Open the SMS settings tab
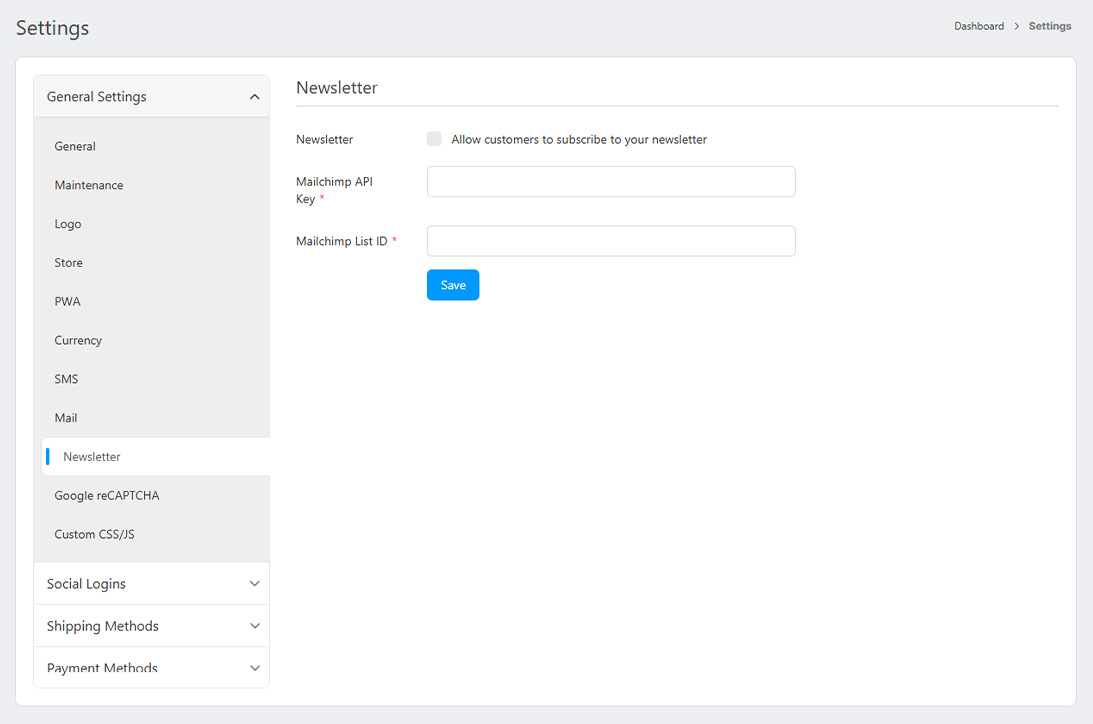This screenshot has height=724, width=1093. [x=66, y=380]
